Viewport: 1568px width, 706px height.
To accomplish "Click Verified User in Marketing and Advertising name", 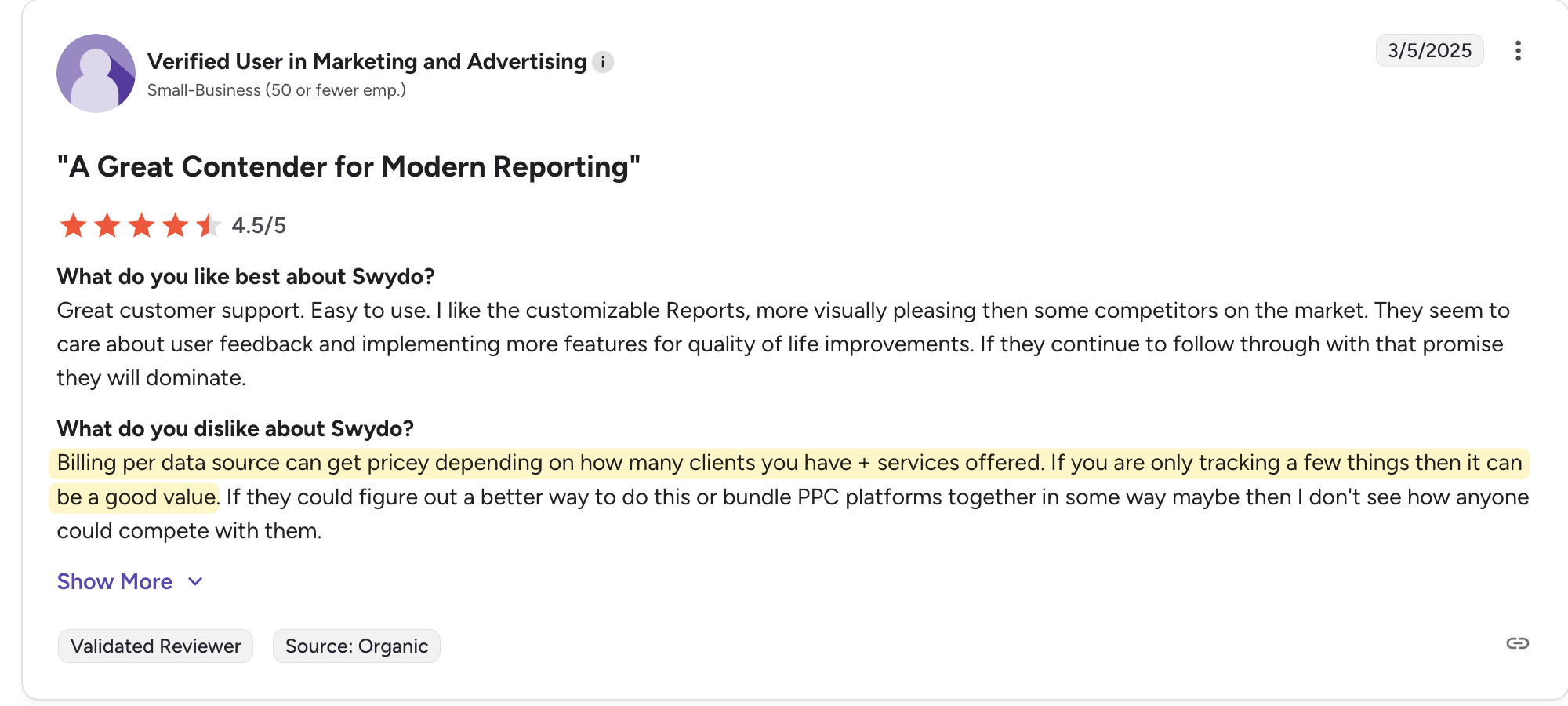I will click(367, 62).
